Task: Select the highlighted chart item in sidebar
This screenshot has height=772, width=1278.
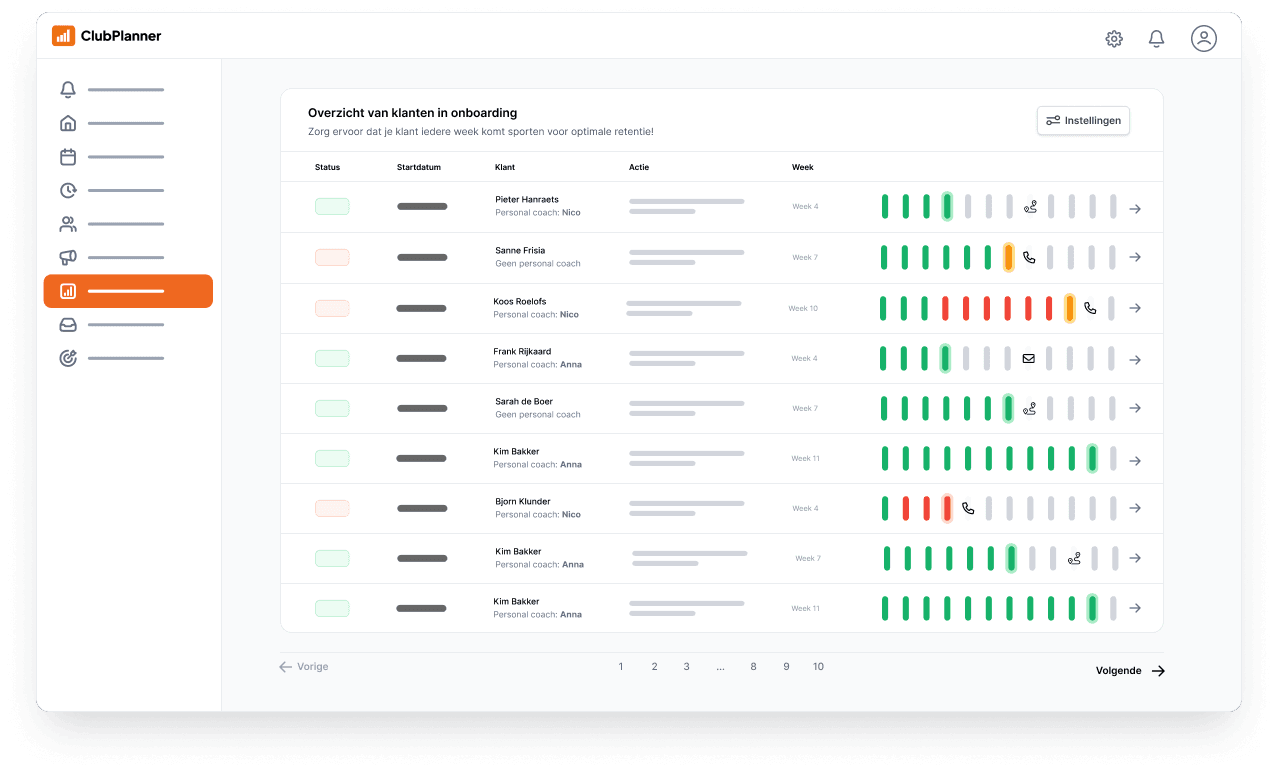Action: (x=128, y=291)
